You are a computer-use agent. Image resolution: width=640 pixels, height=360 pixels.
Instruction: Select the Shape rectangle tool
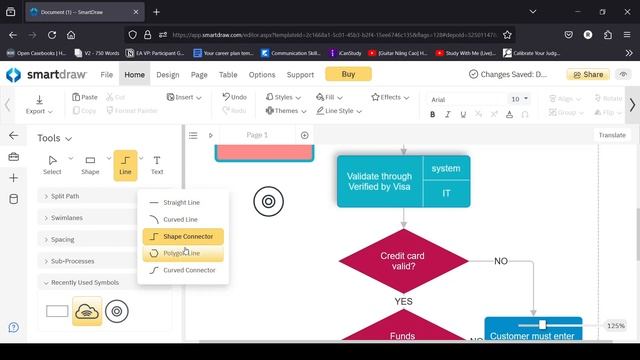[90, 165]
